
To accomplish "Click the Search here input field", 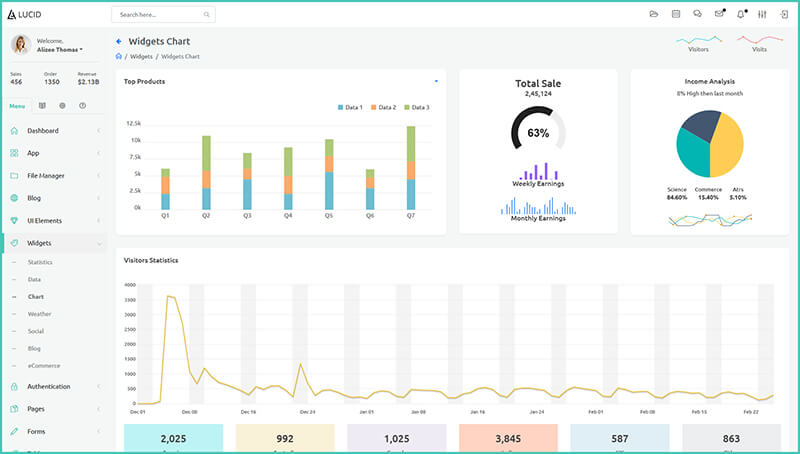I will pyautogui.click(x=160, y=15).
